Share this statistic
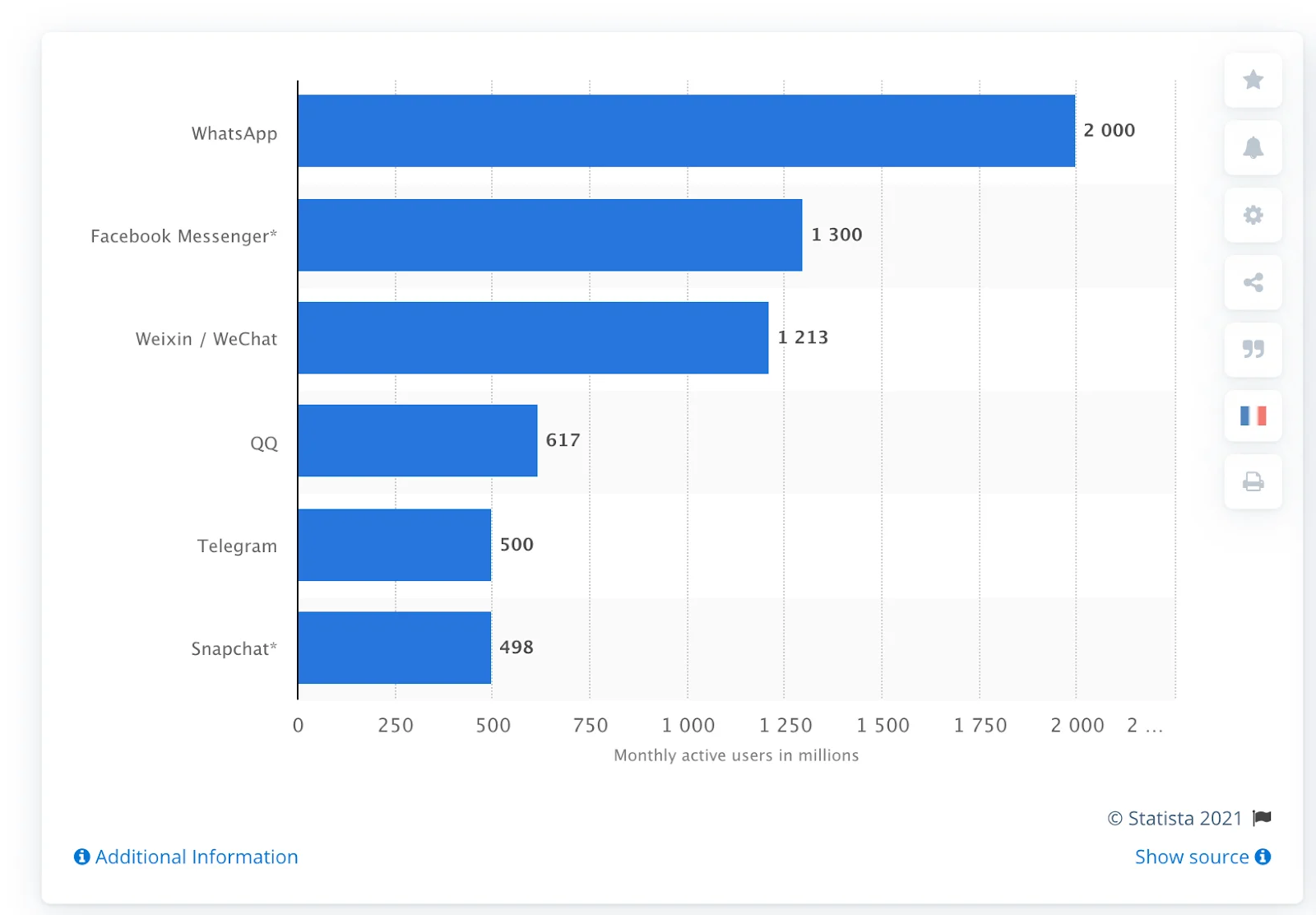The image size is (1316, 915). pyautogui.click(x=1253, y=283)
